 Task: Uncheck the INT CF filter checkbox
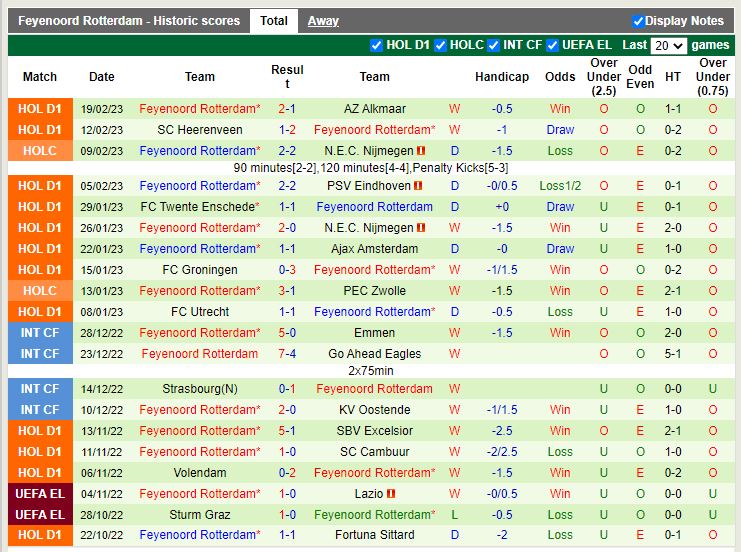pyautogui.click(x=493, y=45)
